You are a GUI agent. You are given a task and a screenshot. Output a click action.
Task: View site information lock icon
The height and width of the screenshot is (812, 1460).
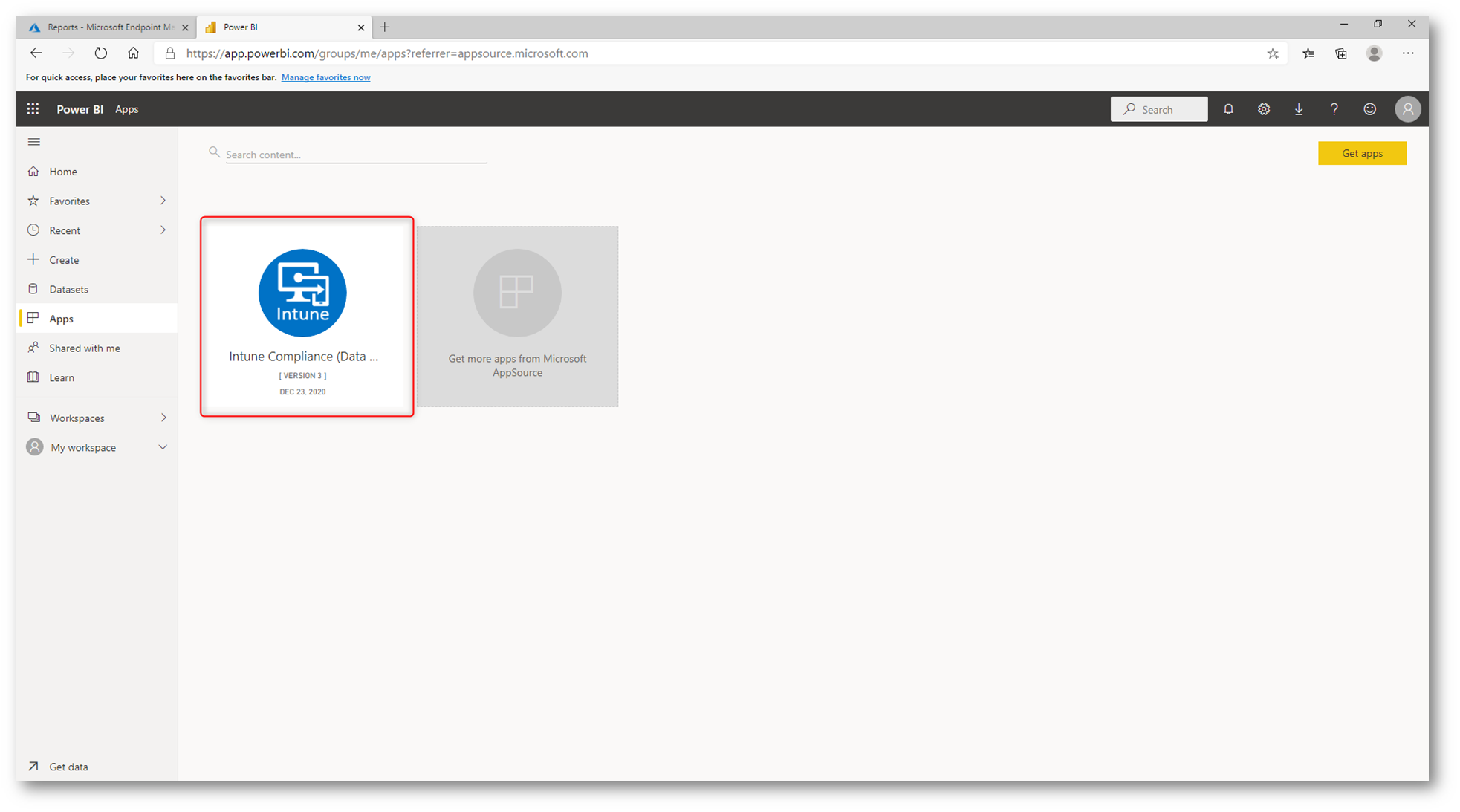click(x=170, y=53)
